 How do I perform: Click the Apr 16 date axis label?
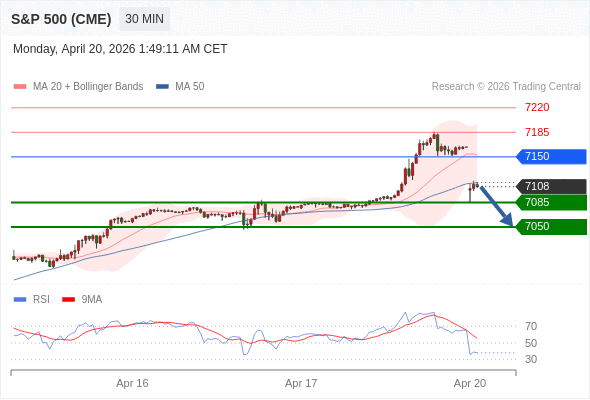pyautogui.click(x=132, y=383)
